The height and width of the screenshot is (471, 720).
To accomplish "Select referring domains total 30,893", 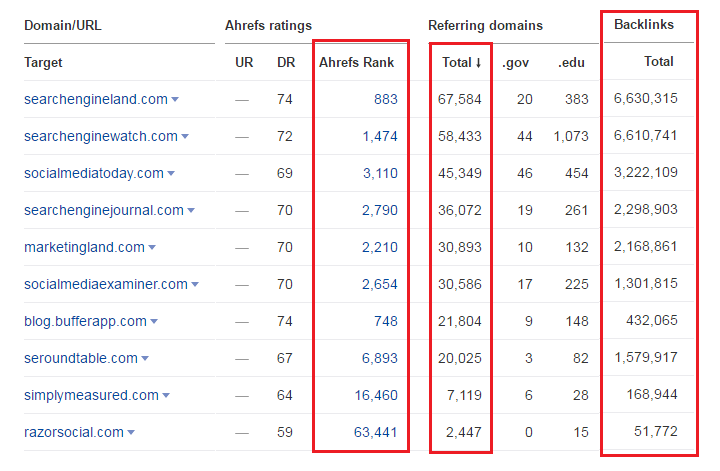I will (x=460, y=247).
